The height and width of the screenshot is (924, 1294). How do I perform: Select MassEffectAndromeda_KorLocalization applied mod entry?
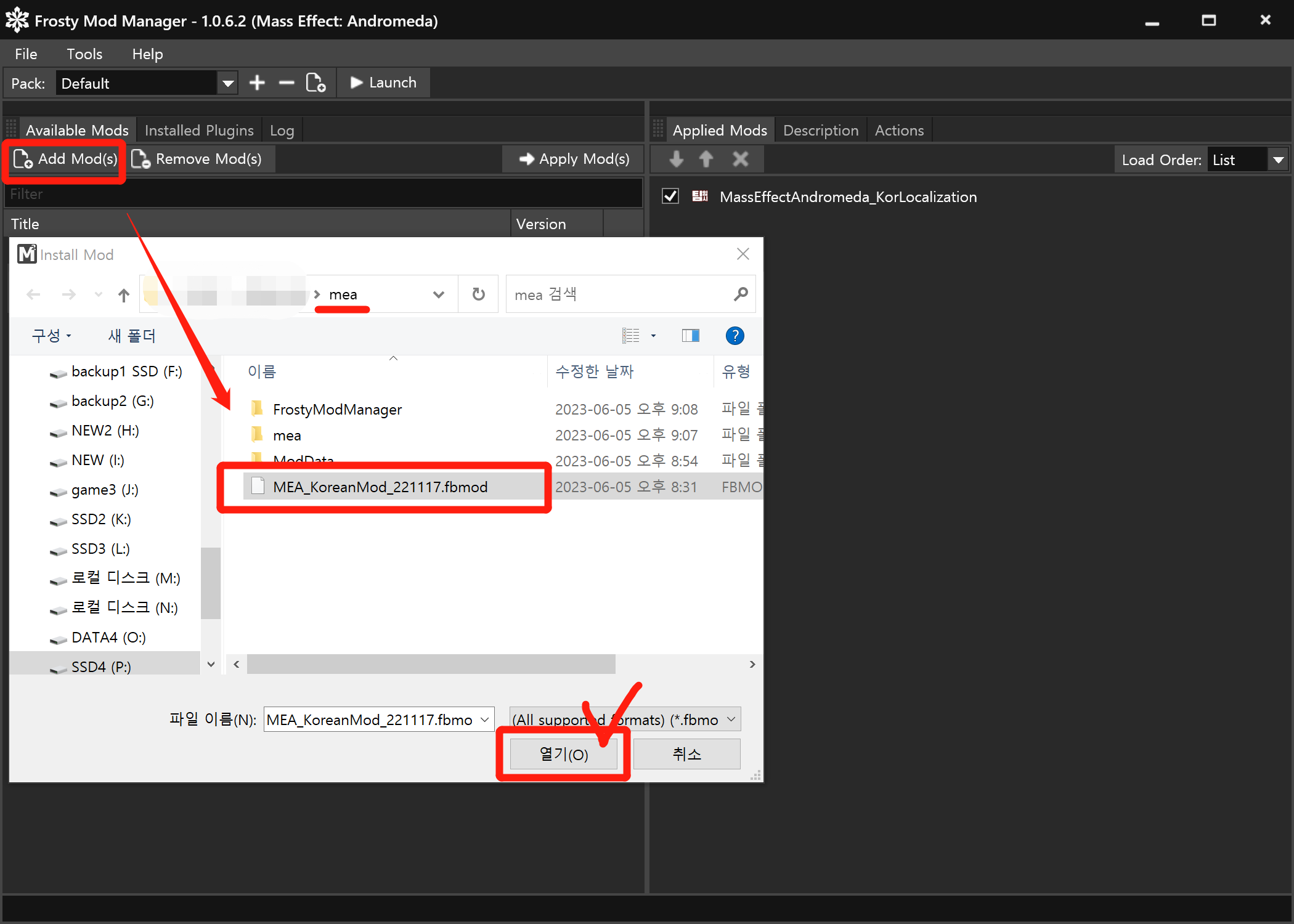848,197
